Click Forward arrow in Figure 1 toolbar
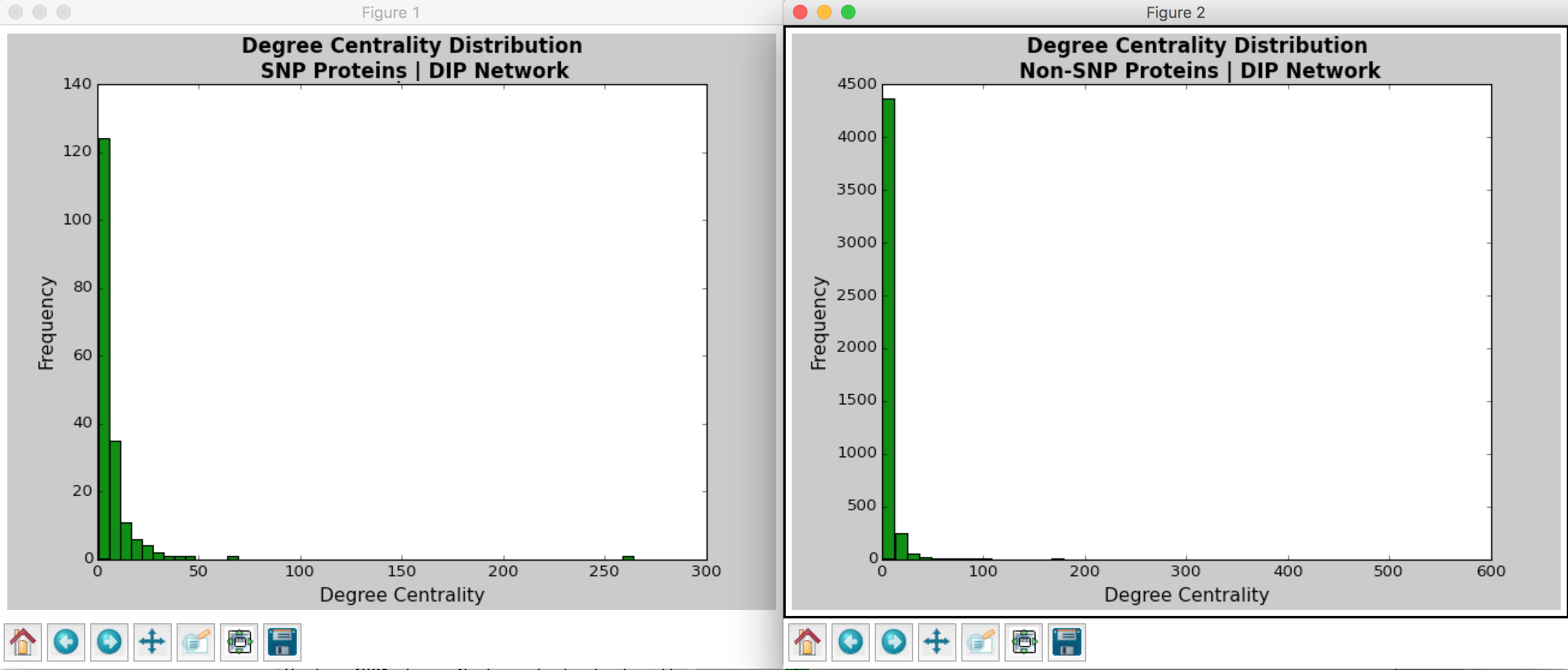Image resolution: width=1568 pixels, height=670 pixels. click(109, 641)
